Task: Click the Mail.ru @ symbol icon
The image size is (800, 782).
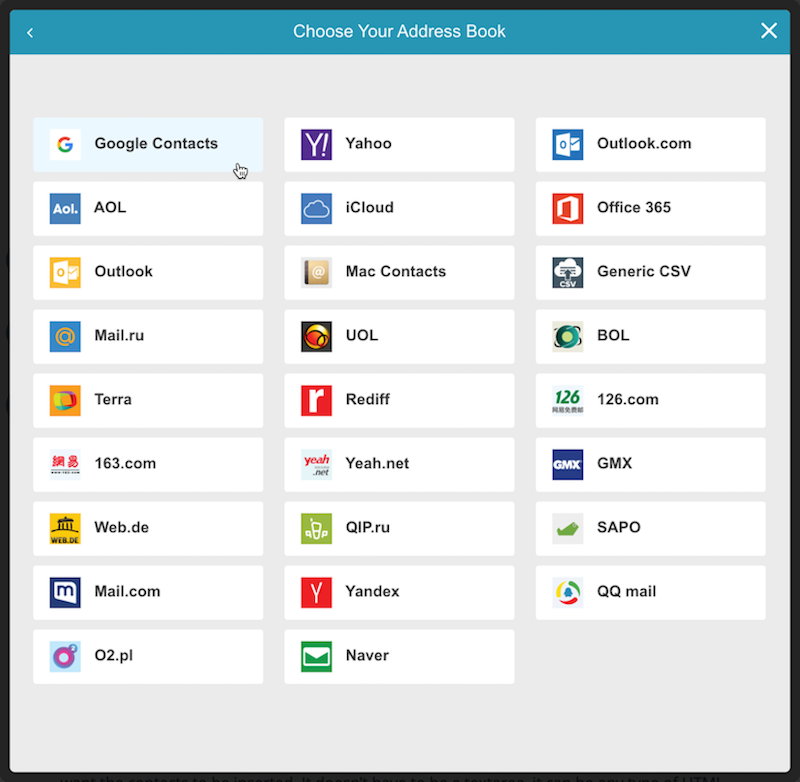Action: pyautogui.click(x=65, y=337)
